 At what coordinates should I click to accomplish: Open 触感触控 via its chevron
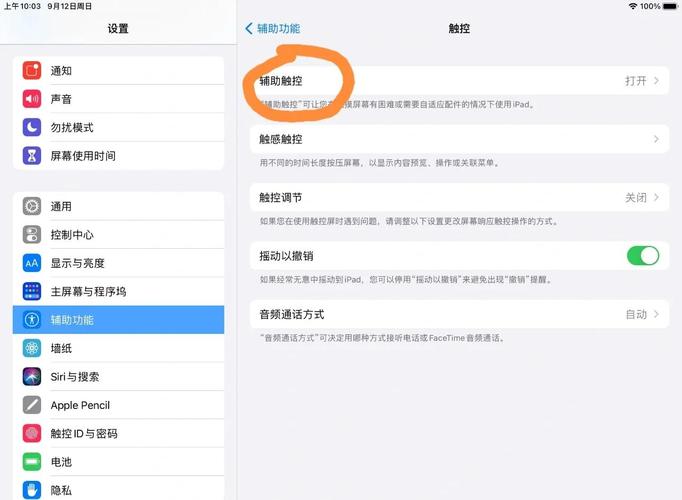pos(656,139)
